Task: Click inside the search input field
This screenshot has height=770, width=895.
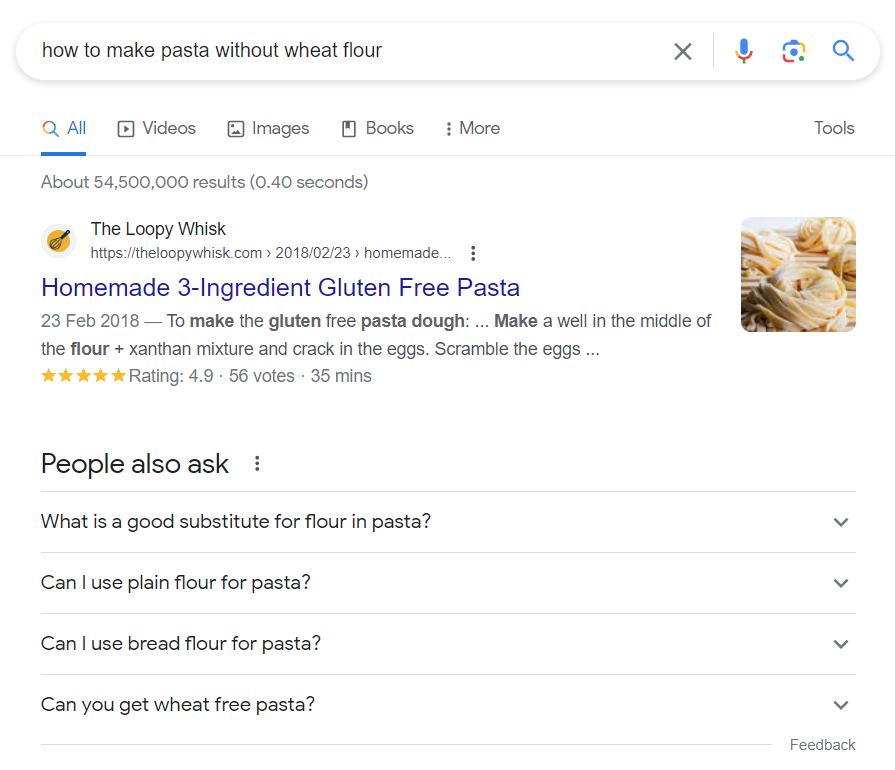Action: (x=300, y=51)
